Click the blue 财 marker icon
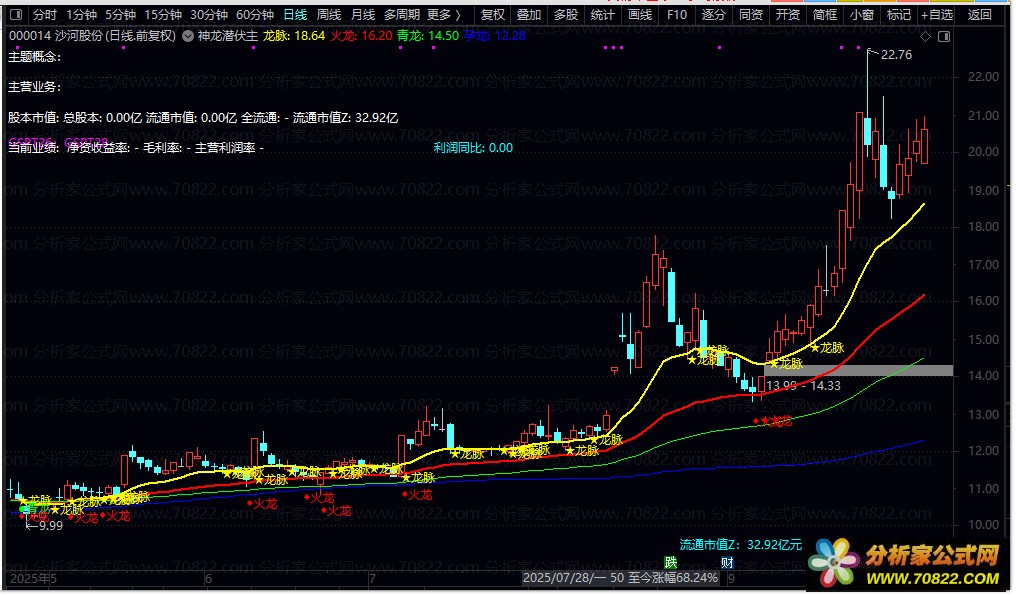 tap(728, 563)
